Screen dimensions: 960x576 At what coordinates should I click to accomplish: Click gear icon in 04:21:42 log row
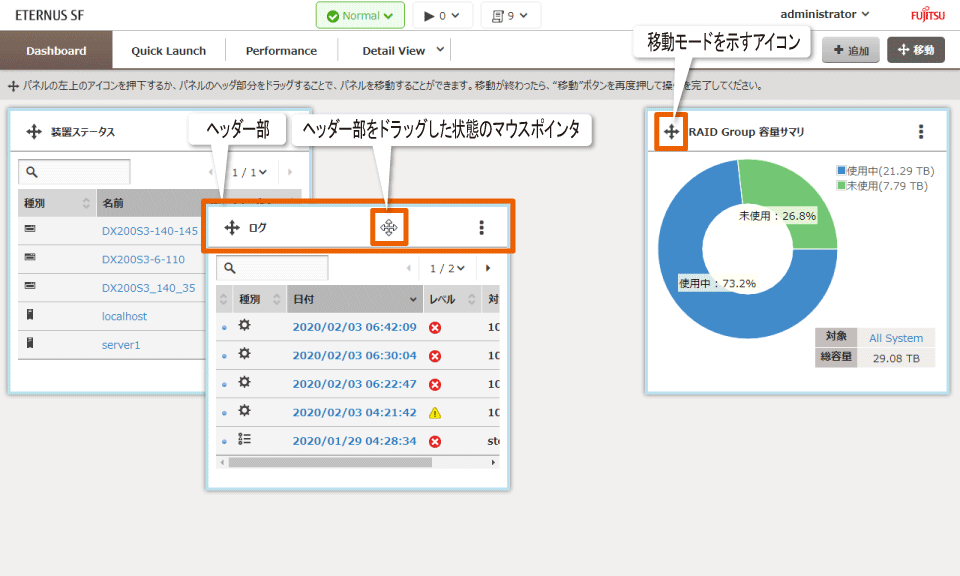pyautogui.click(x=244, y=410)
